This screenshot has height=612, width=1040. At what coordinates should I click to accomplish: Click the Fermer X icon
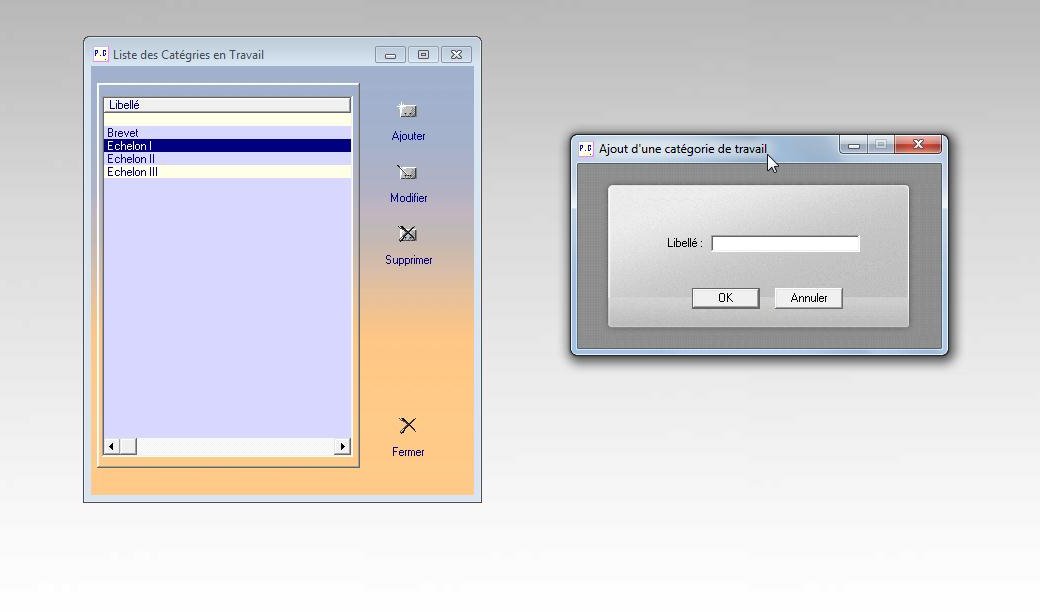[407, 426]
